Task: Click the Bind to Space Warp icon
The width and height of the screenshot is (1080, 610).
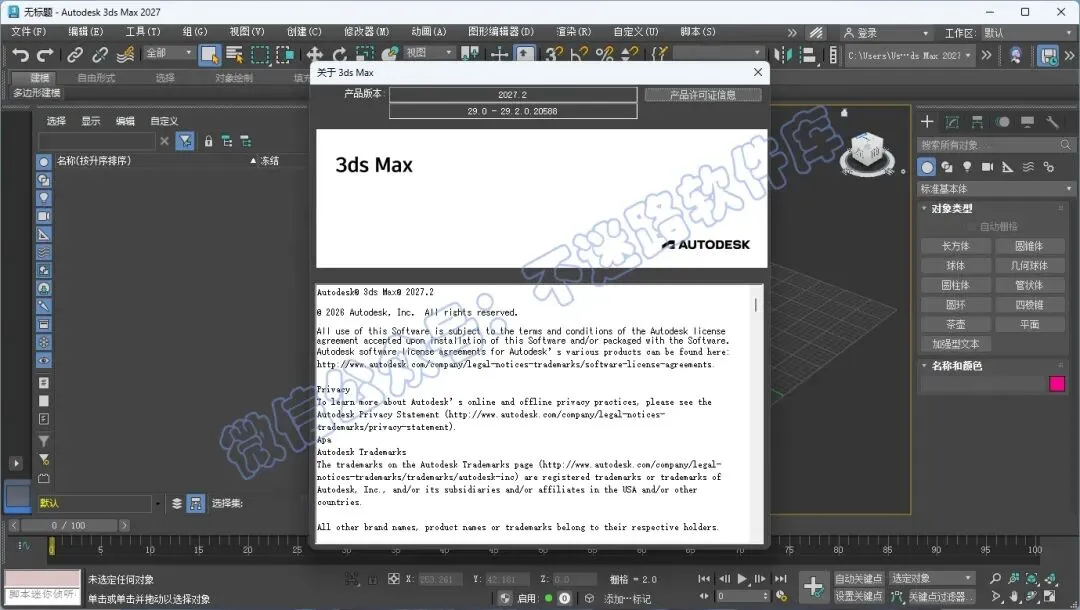Action: click(x=125, y=55)
